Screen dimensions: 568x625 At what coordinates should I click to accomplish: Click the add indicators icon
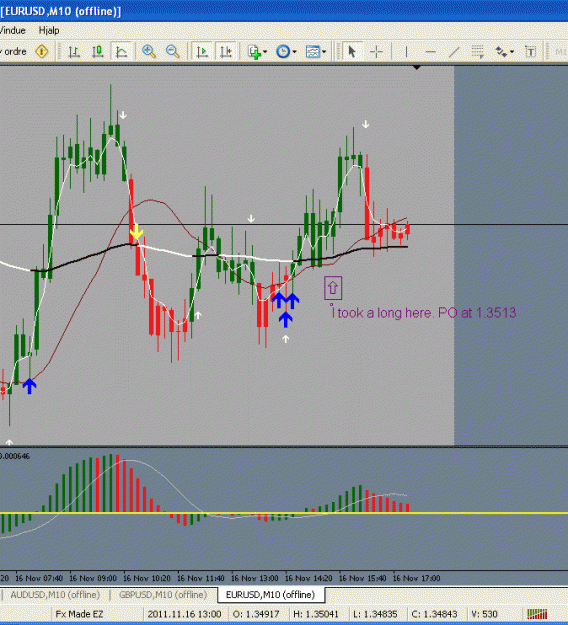pos(254,52)
